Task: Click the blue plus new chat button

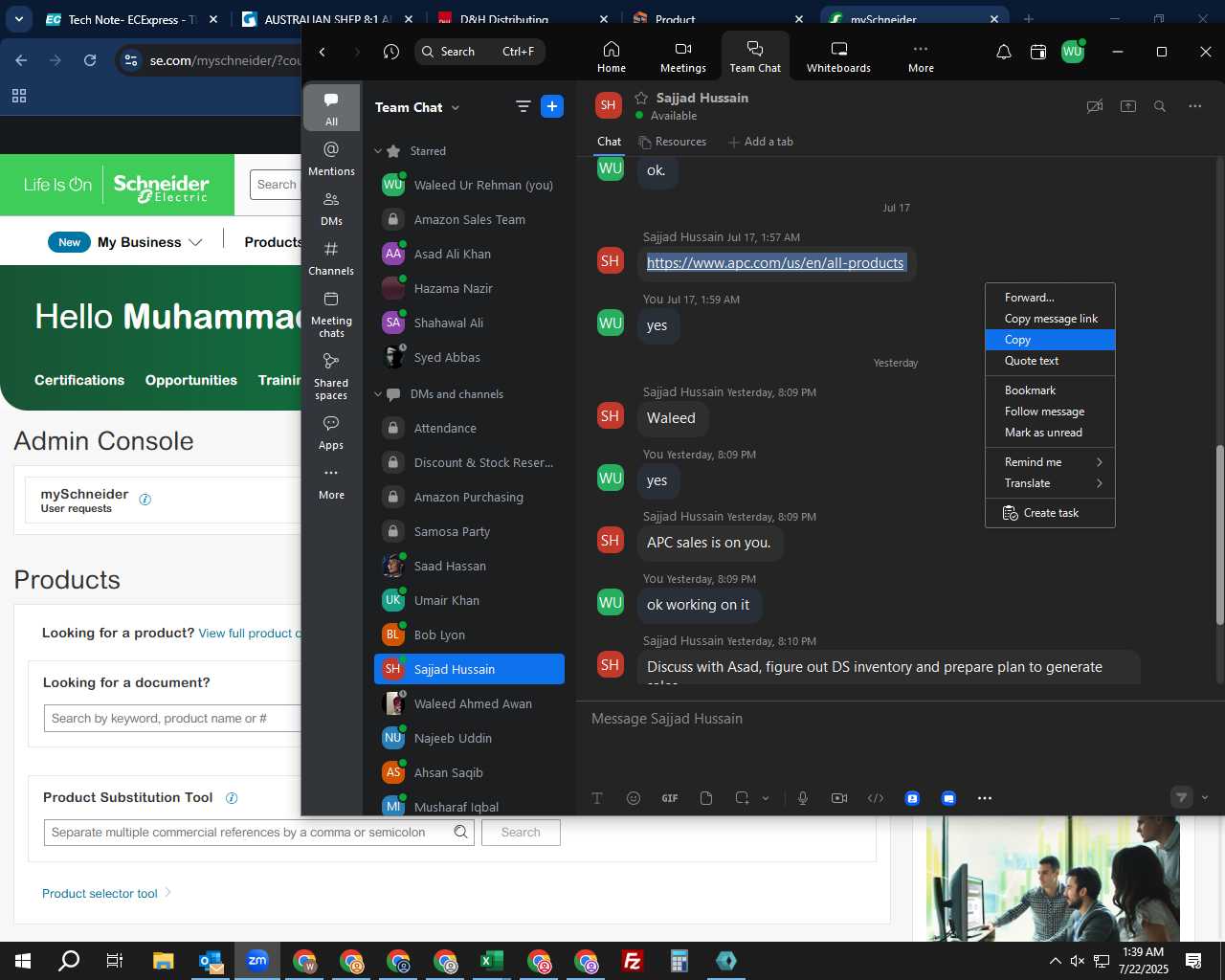Action: 552,106
